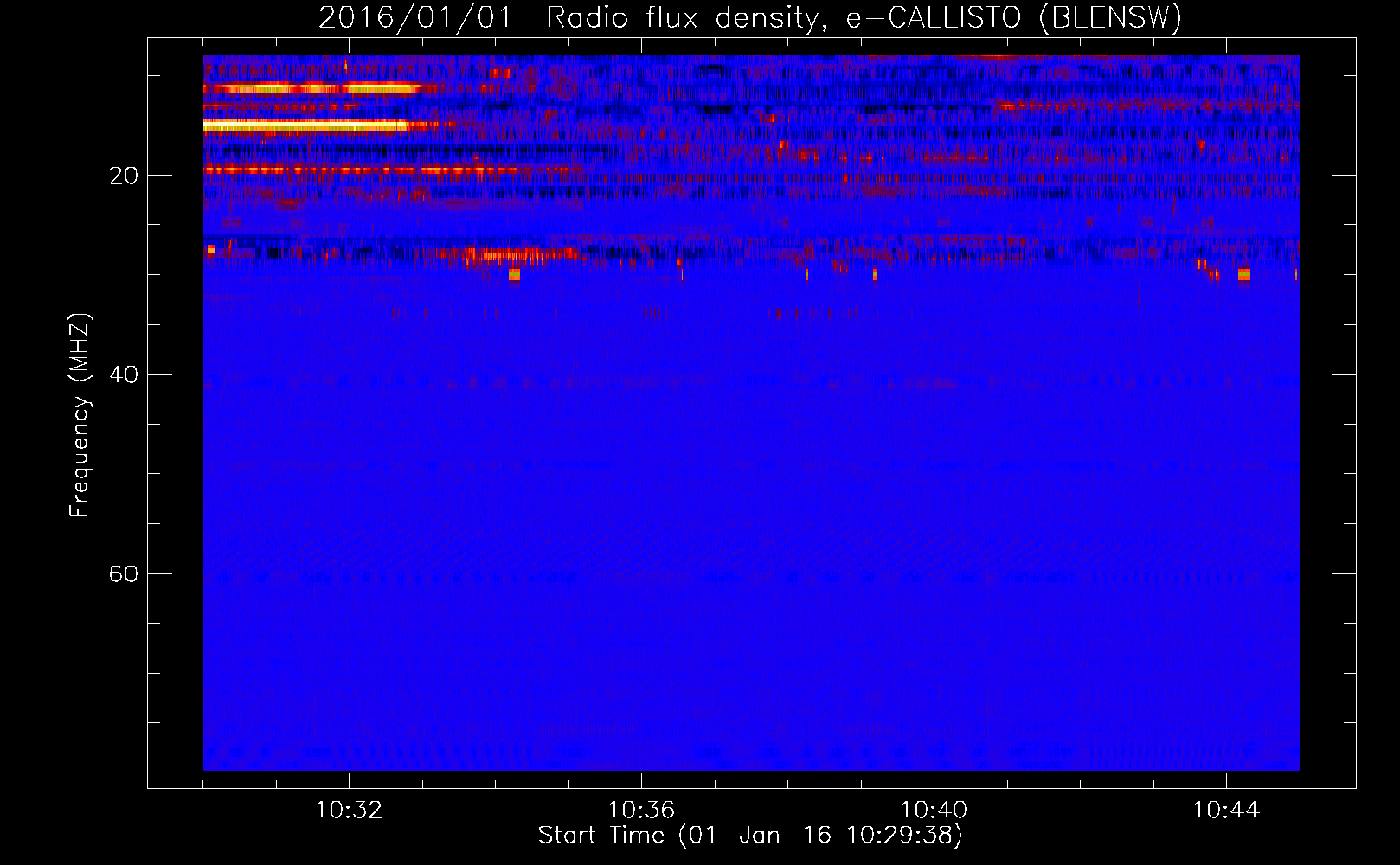Click the green-orange blip near 10:44 at 30 MHz
Screen dimensions: 1400x865
1243,275
